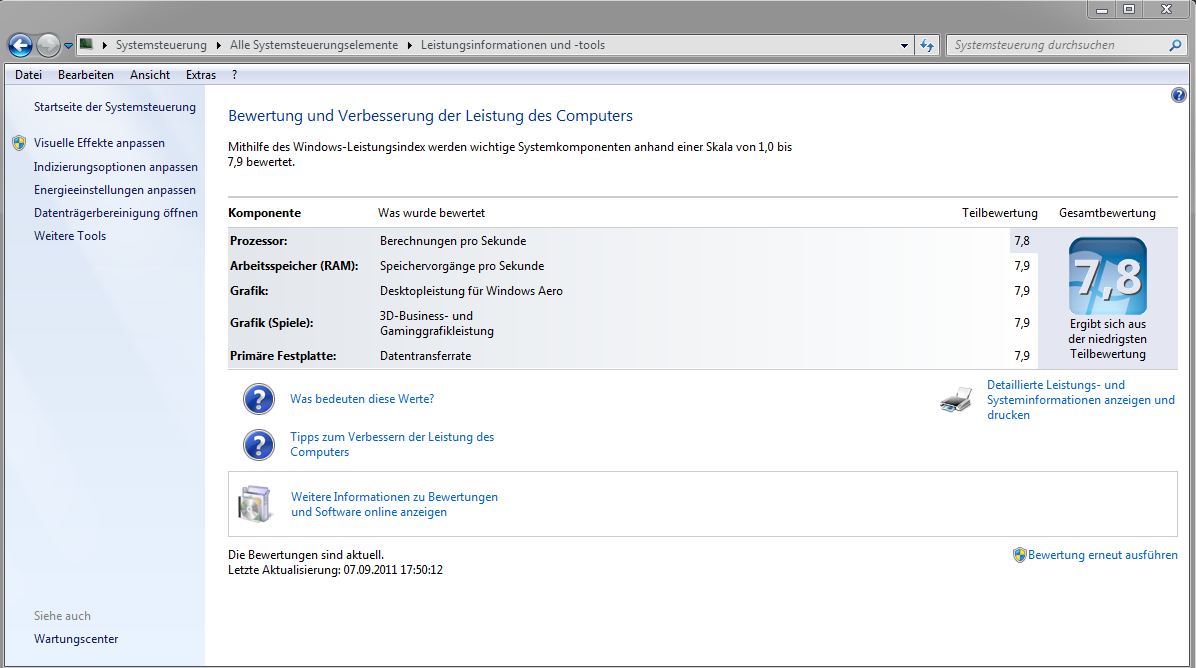Click Desktopleistung für Windows Aero text

(x=471, y=291)
